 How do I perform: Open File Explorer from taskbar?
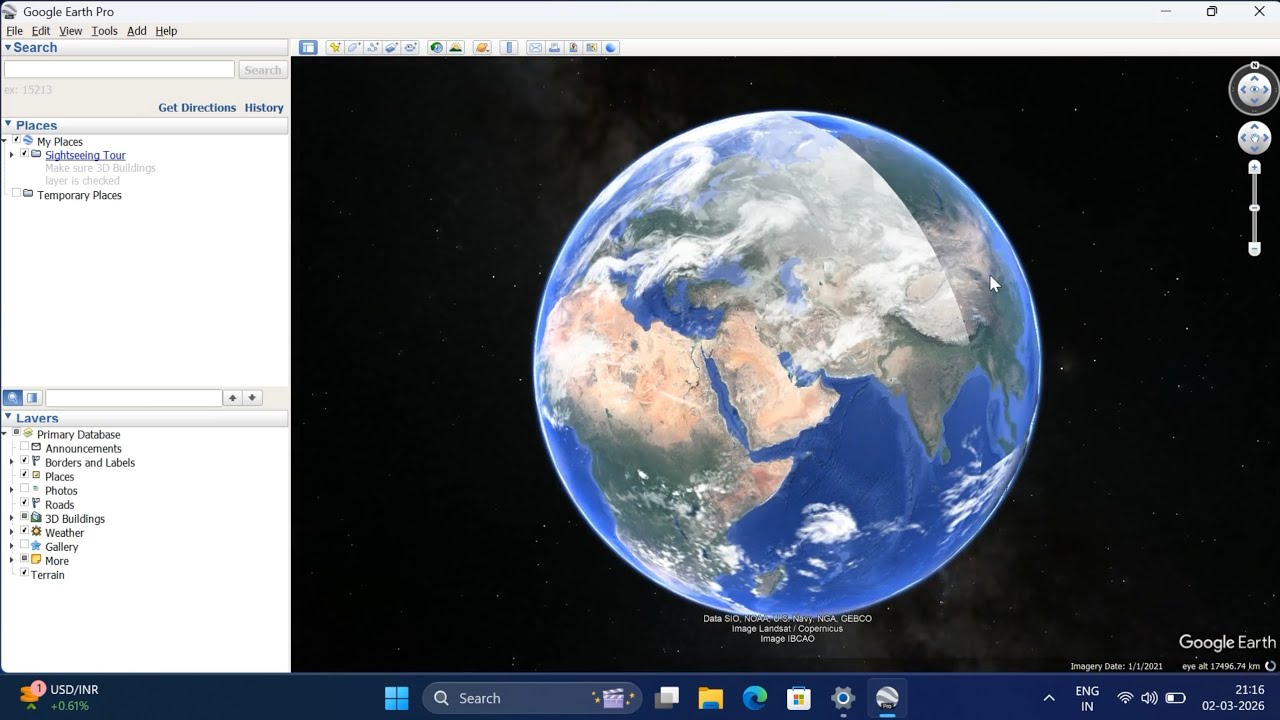pos(710,698)
